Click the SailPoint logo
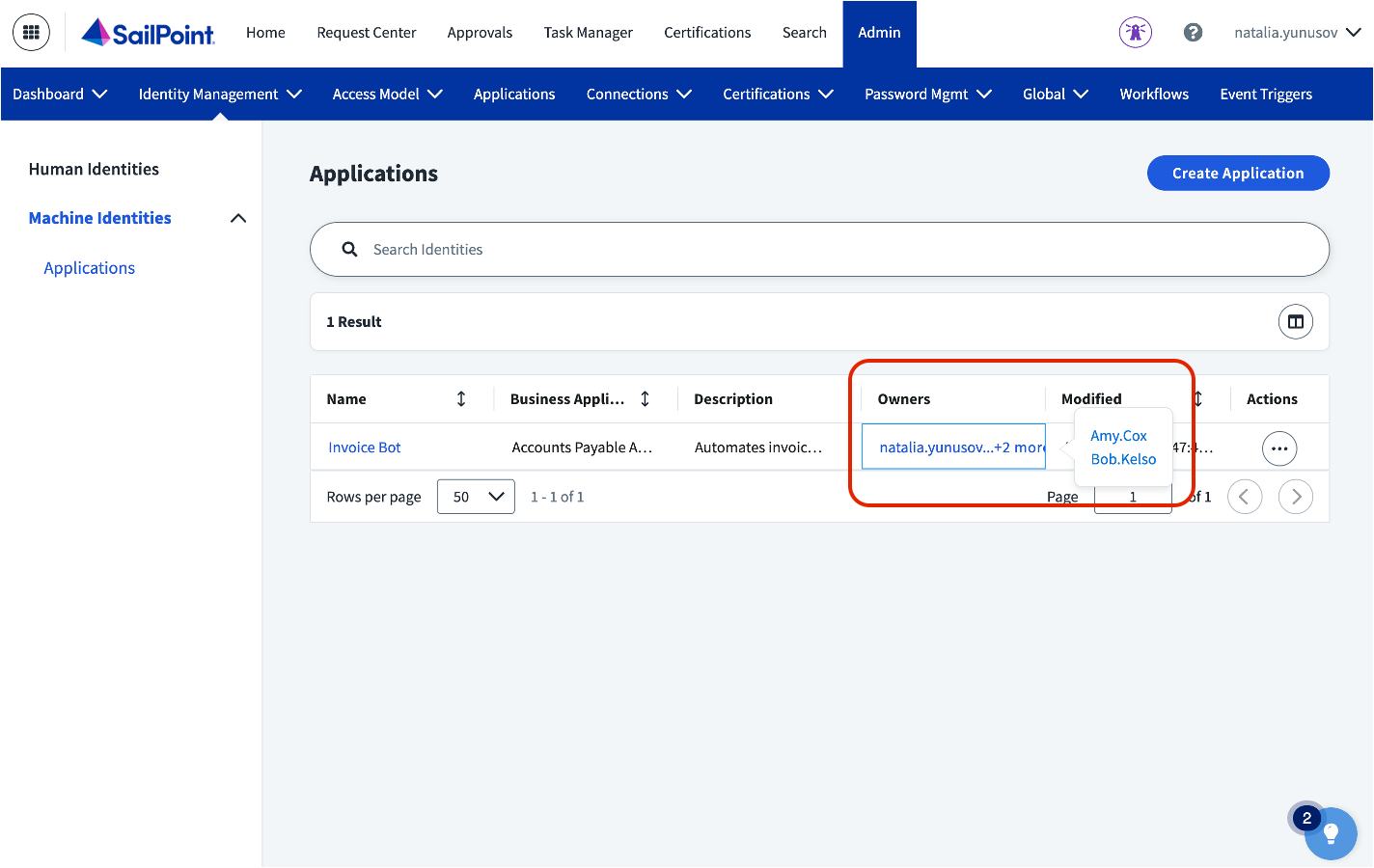The image size is (1374, 868). pyautogui.click(x=149, y=33)
